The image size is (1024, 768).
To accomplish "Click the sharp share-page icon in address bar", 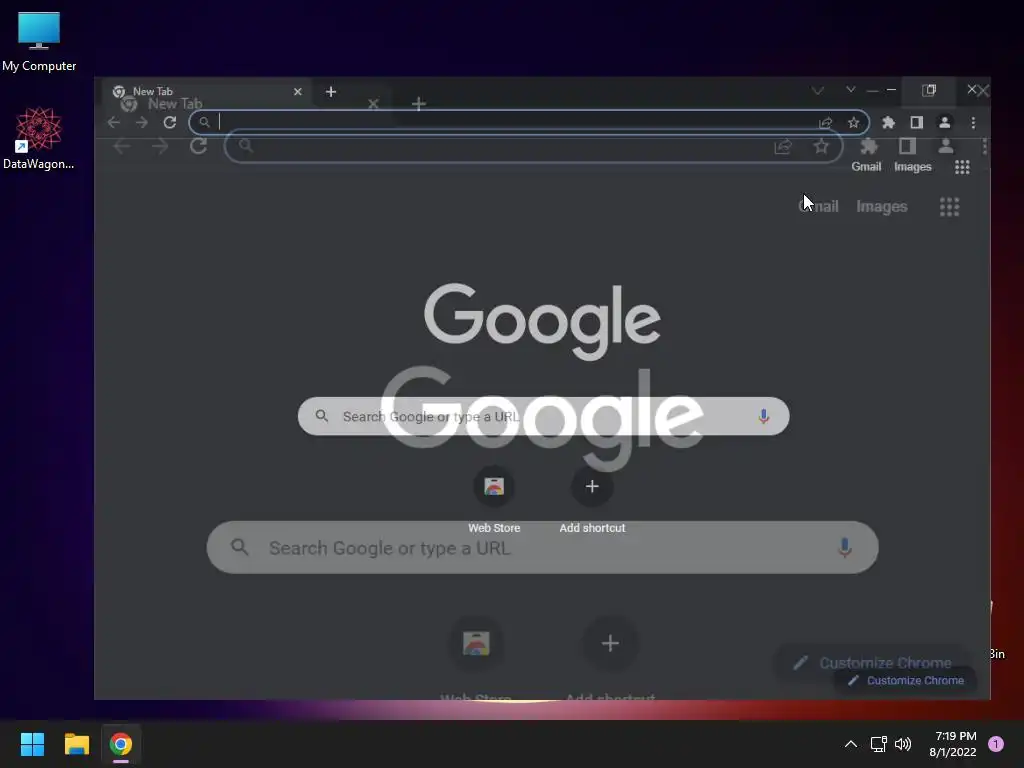I will point(825,122).
